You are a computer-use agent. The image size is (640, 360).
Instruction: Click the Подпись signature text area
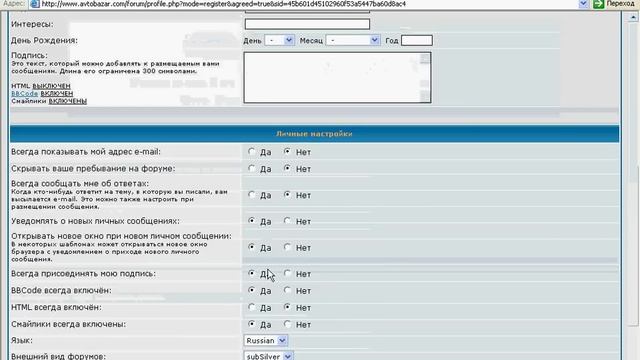337,77
